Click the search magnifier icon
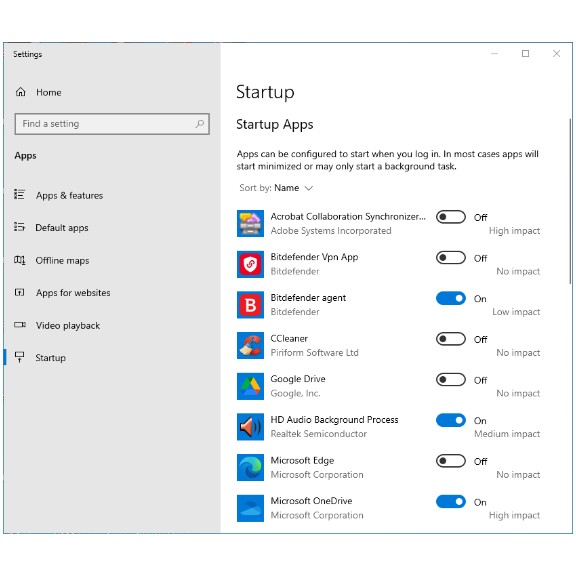Viewport: 576px width, 576px height. point(199,124)
